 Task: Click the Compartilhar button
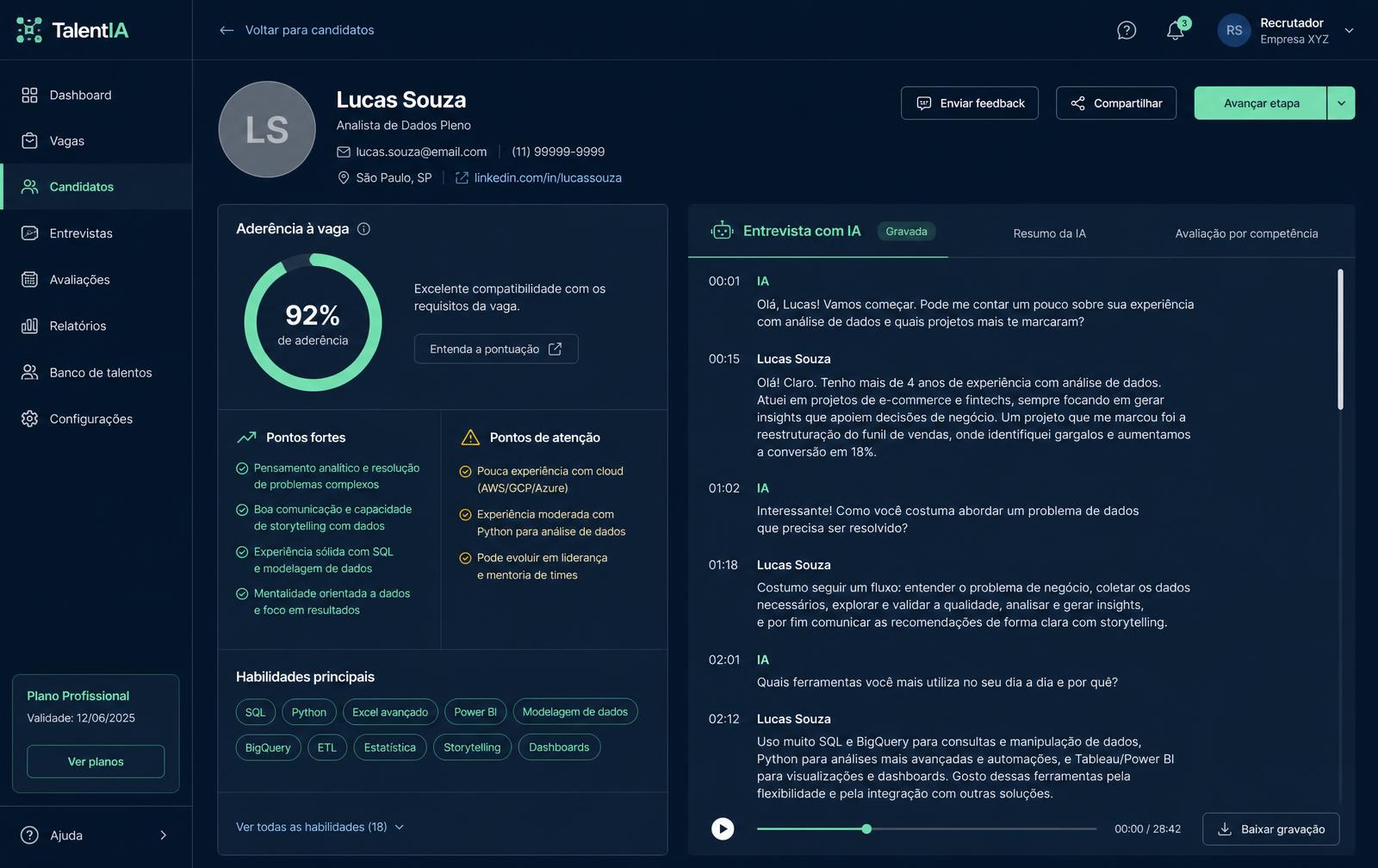pyautogui.click(x=1116, y=103)
